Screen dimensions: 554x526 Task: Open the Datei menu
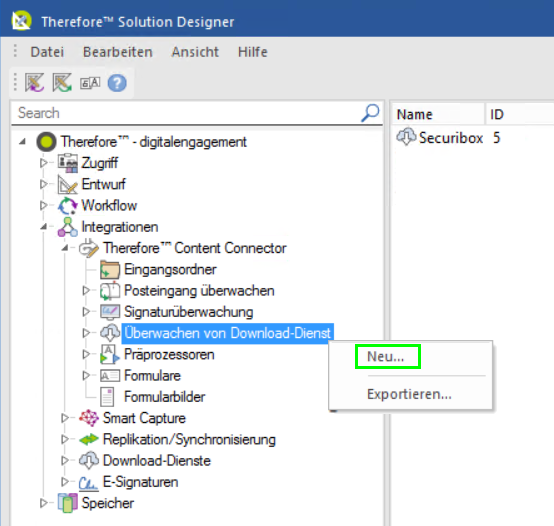[x=47, y=52]
